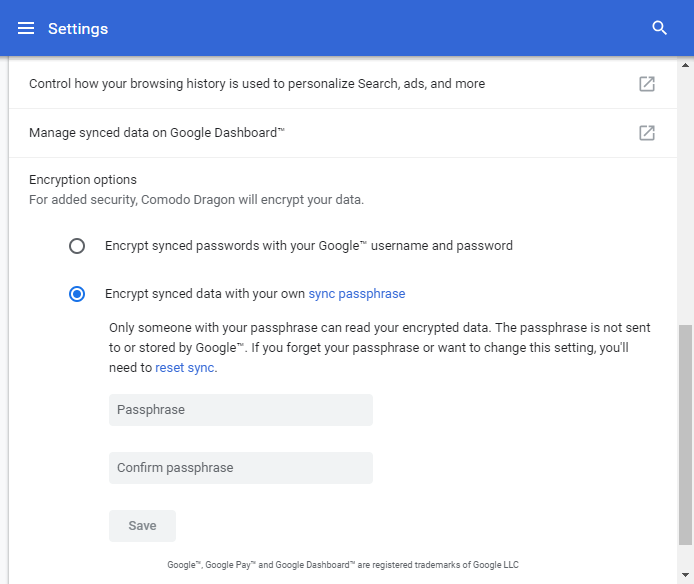The width and height of the screenshot is (694, 584).
Task: Open browsing history personalization external link icon
Action: (647, 84)
